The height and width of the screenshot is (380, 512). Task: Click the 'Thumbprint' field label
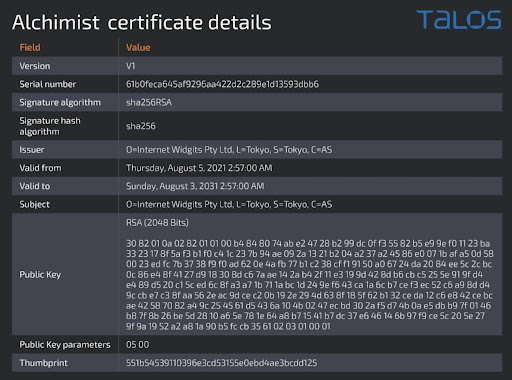tap(43, 363)
